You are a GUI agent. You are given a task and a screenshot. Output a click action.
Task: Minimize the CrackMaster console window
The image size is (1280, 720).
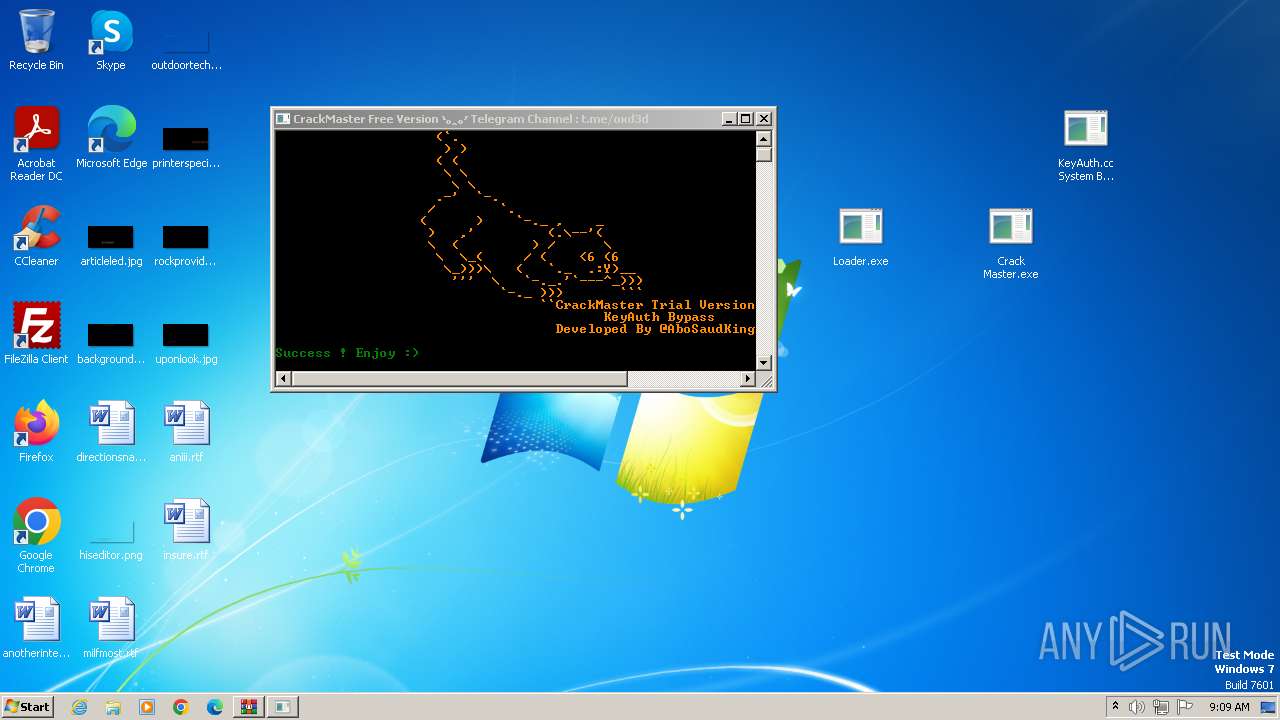coord(729,119)
